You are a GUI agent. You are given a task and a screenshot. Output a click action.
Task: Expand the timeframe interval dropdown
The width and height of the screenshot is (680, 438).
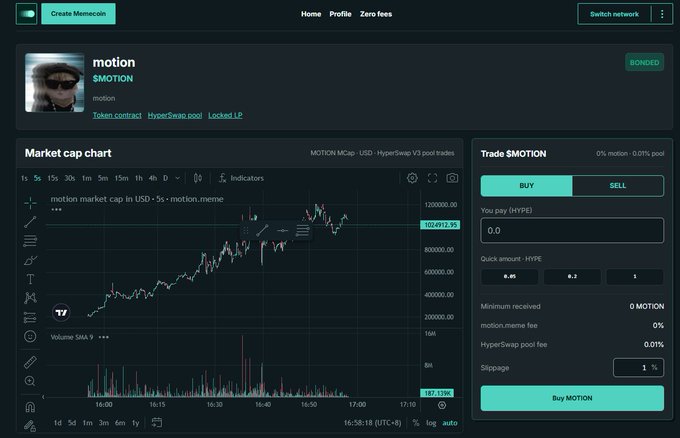[177, 178]
